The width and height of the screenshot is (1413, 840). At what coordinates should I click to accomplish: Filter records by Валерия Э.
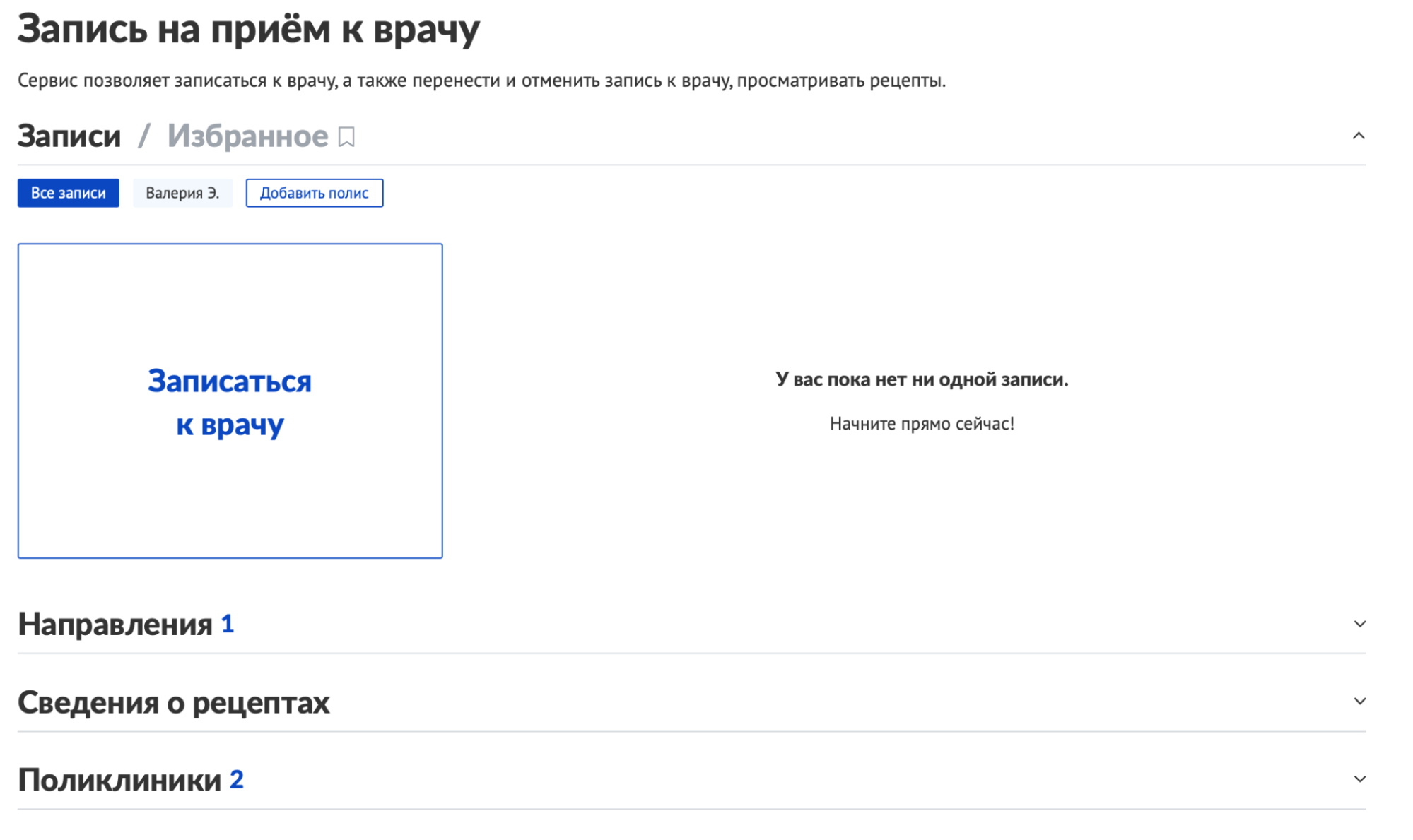click(182, 193)
